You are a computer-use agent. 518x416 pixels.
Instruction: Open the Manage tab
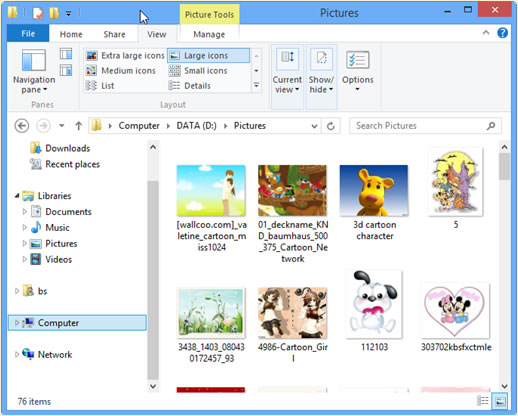[209, 34]
